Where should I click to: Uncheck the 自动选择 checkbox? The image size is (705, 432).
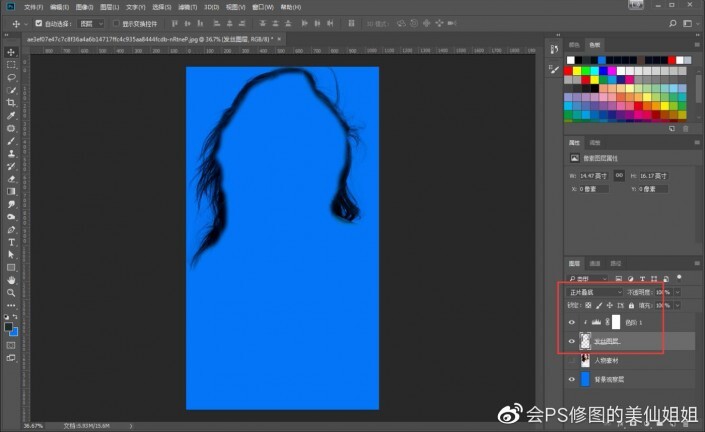pyautogui.click(x=39, y=22)
